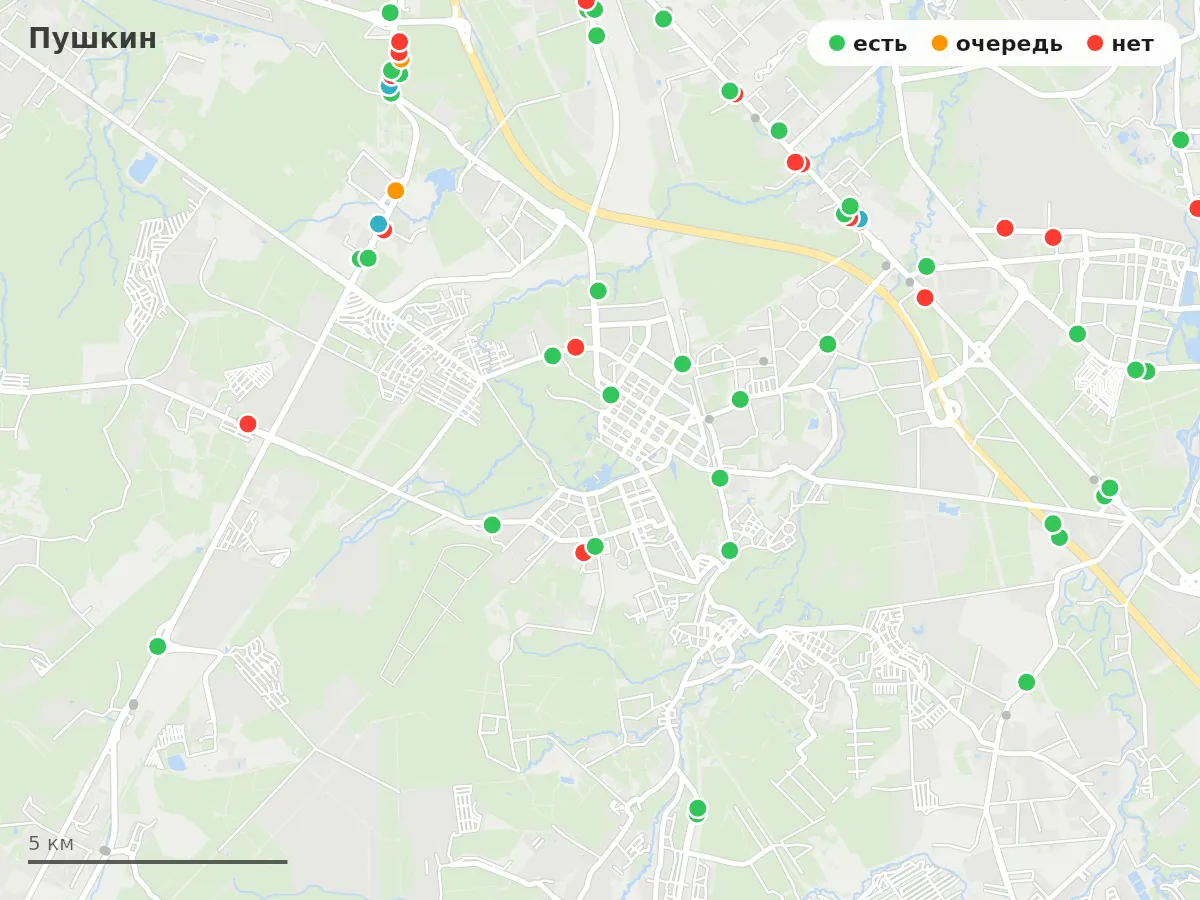Open the red marker directly below the legend's 'нет' label

coord(1053,237)
